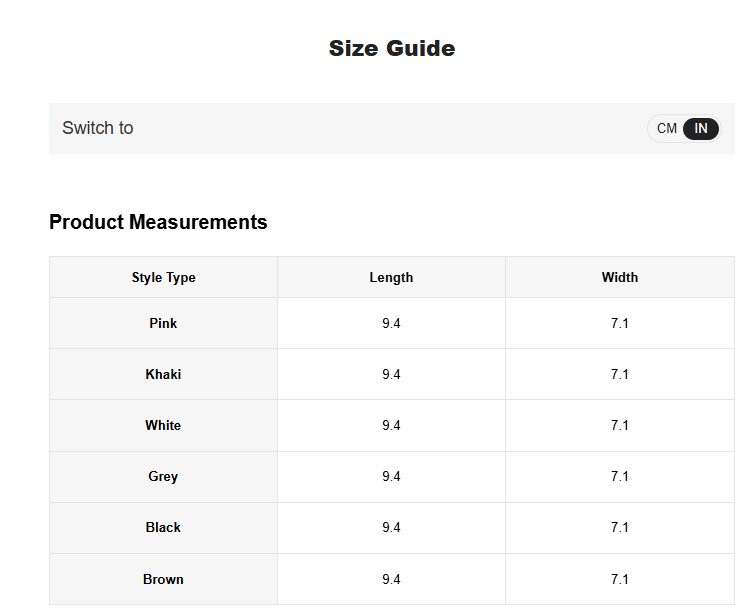Select the IN unit option
Screen dimensions: 750x612
701,128
